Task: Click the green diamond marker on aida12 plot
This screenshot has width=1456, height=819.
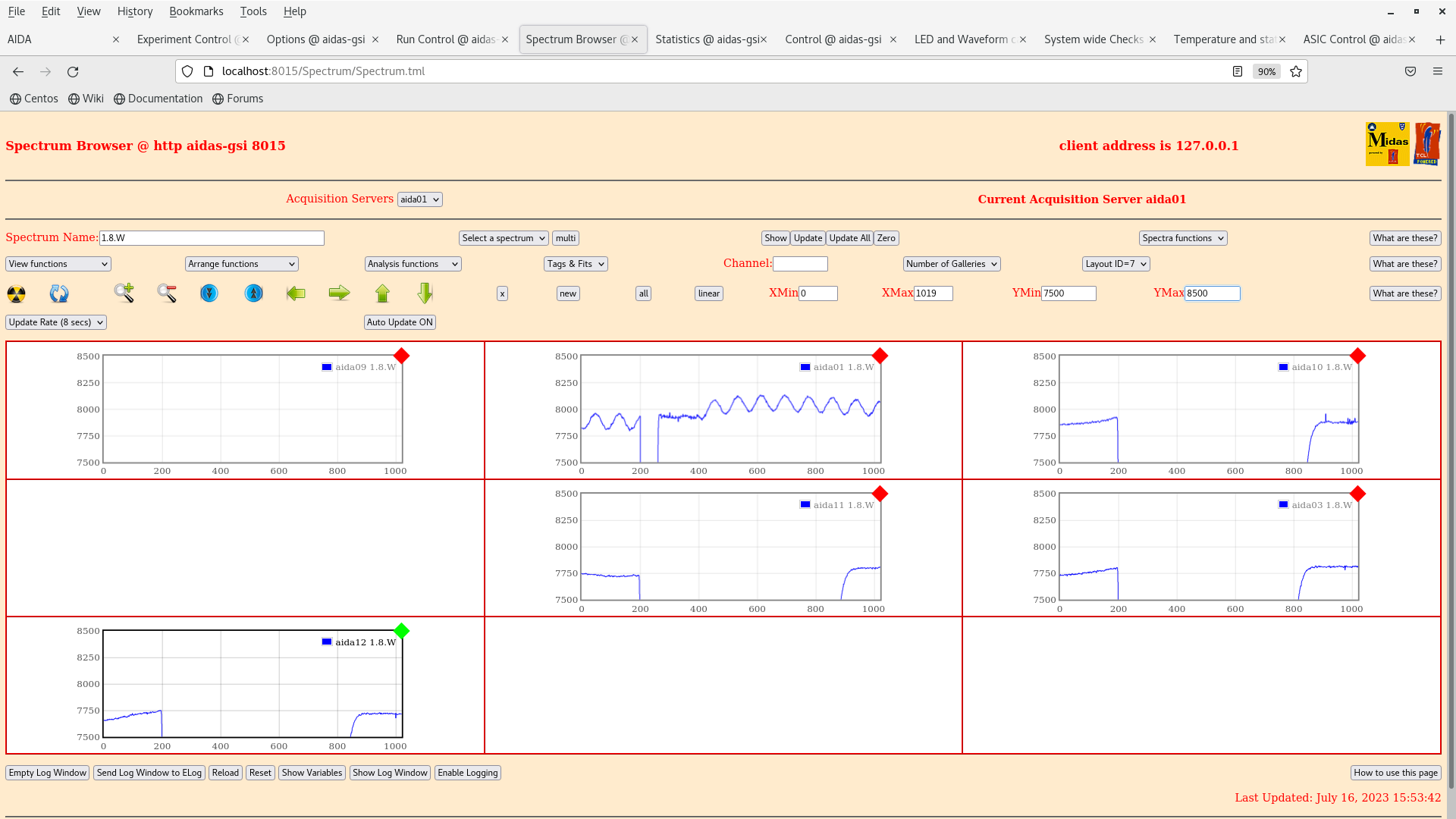Action: tap(402, 631)
